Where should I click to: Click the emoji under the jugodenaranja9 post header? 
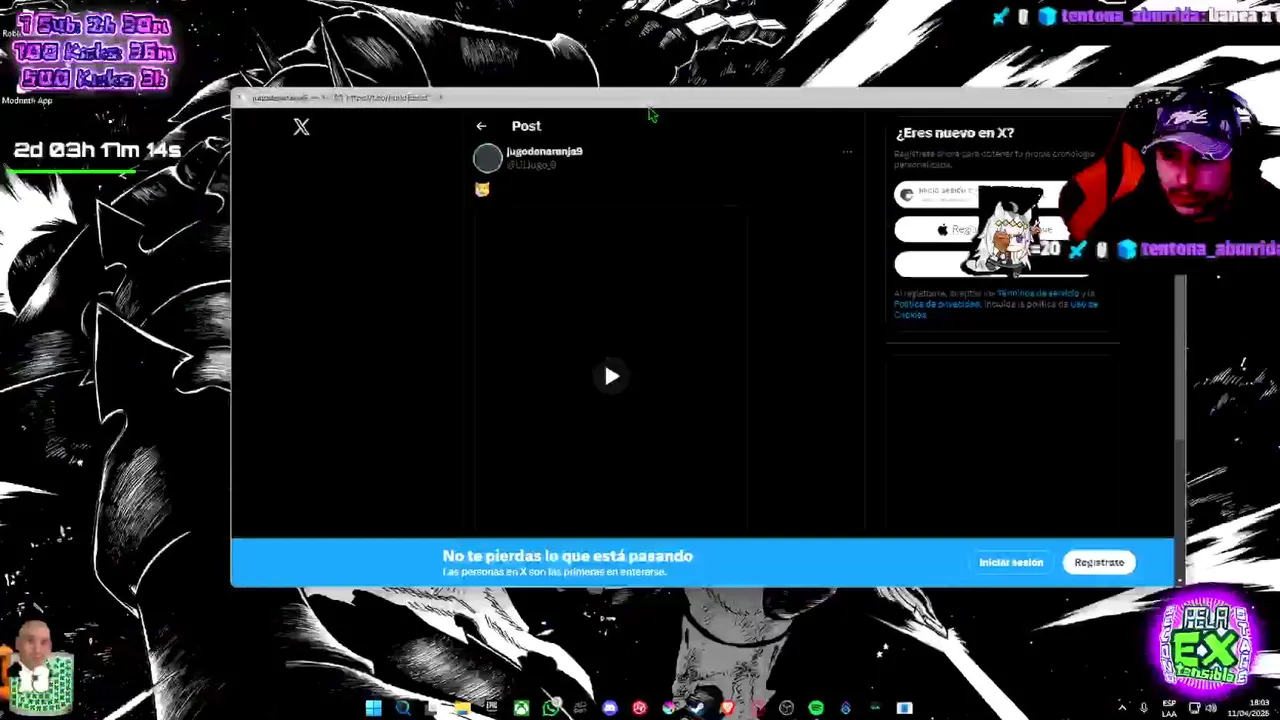pos(482,189)
